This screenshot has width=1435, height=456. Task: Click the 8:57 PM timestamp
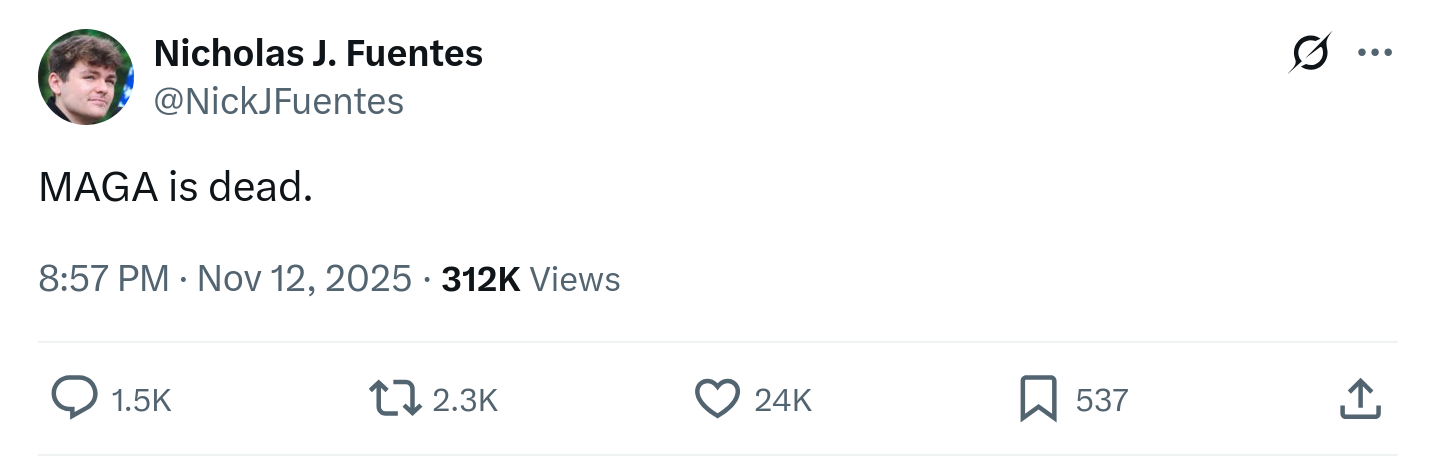tap(103, 279)
